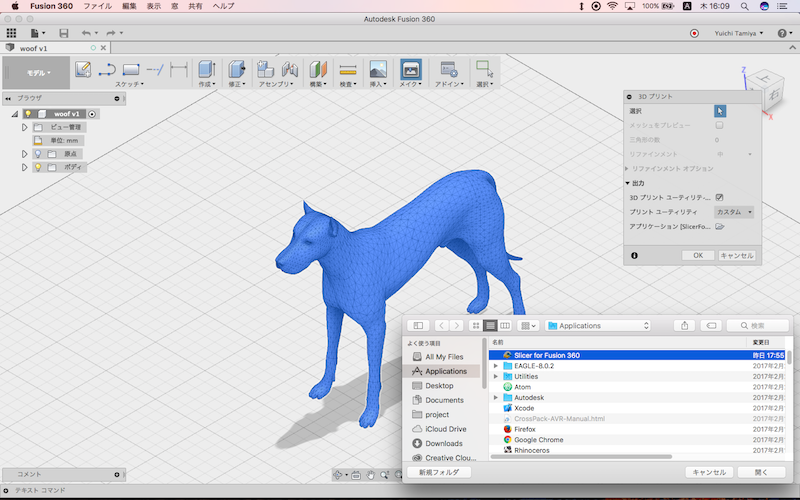The height and width of the screenshot is (500, 800).
Task: Click the info icon in 3D Print dialog
Action: coord(634,256)
